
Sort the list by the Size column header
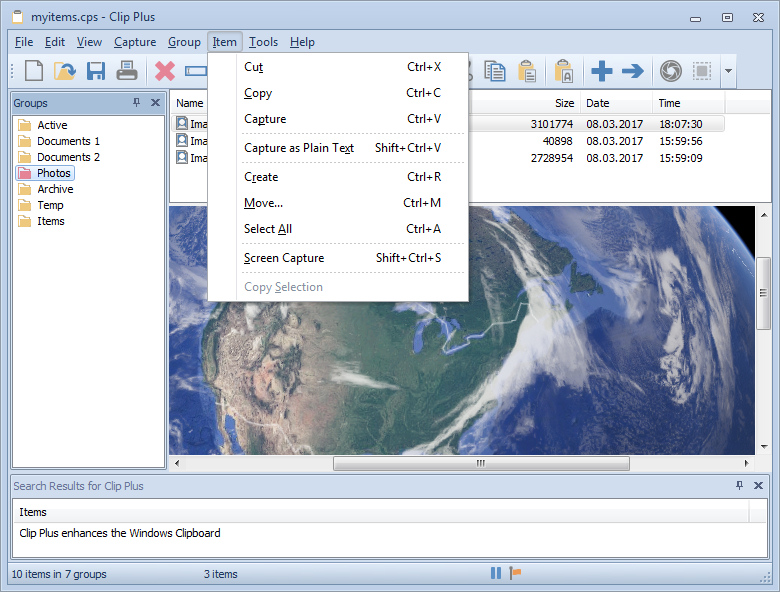pyautogui.click(x=564, y=103)
